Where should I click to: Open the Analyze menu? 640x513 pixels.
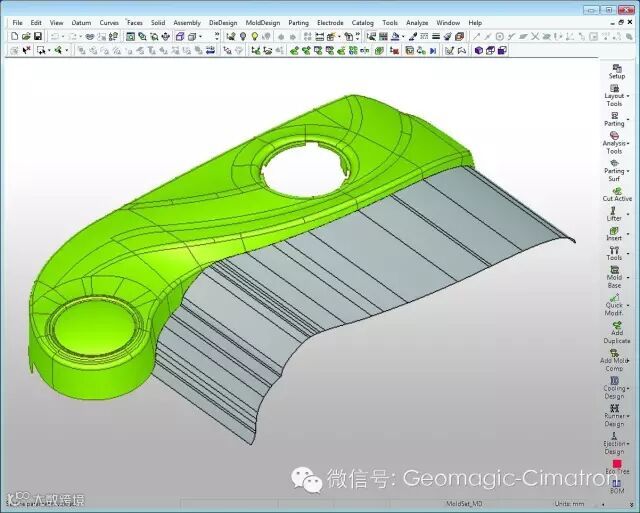click(417, 23)
